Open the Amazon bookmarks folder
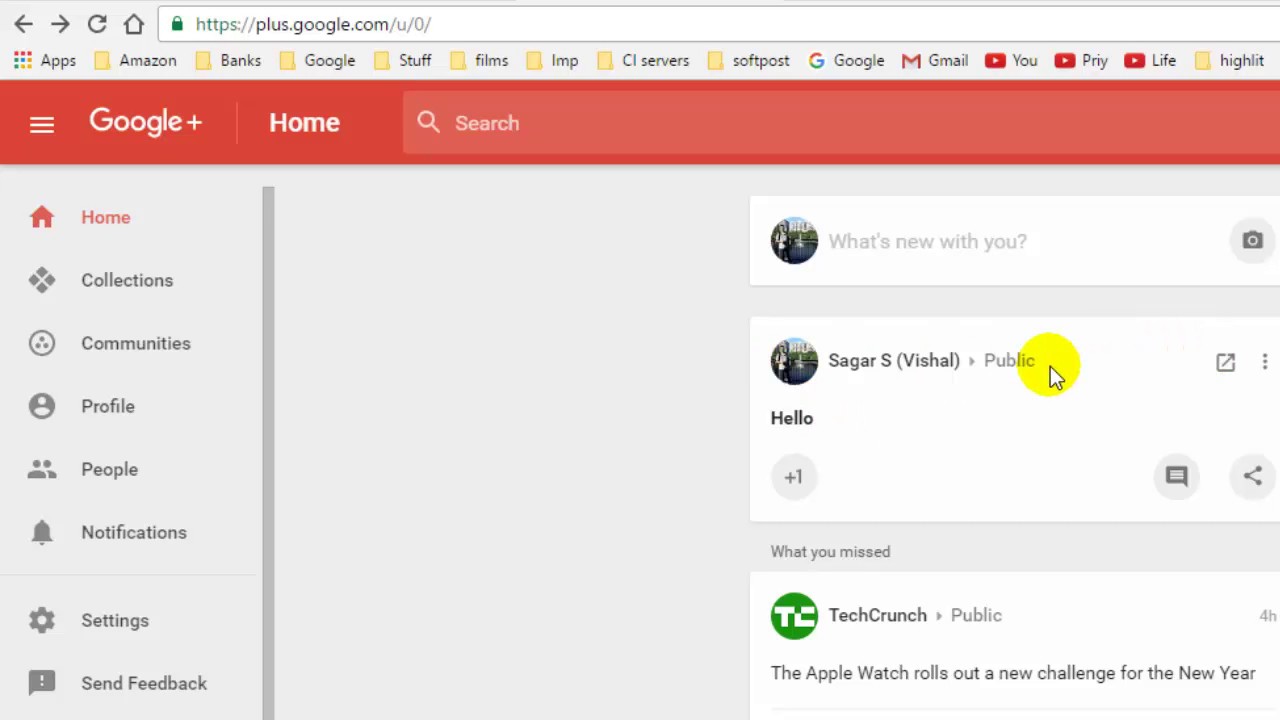 pyautogui.click(x=135, y=61)
